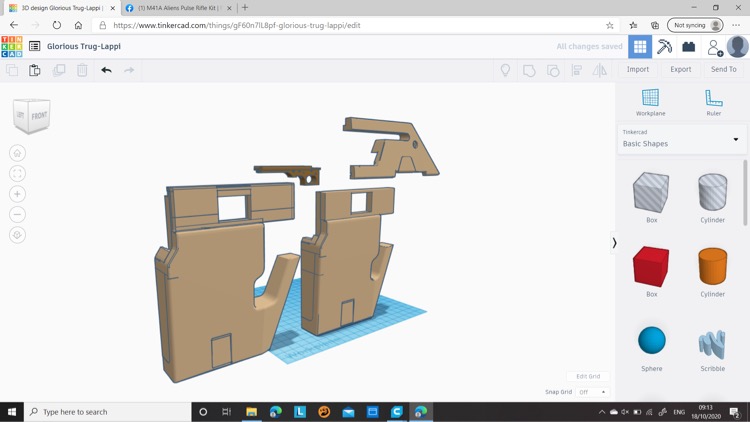Screen dimensions: 750x422
Task: Open a new browser tab
Action: pyautogui.click(x=245, y=8)
